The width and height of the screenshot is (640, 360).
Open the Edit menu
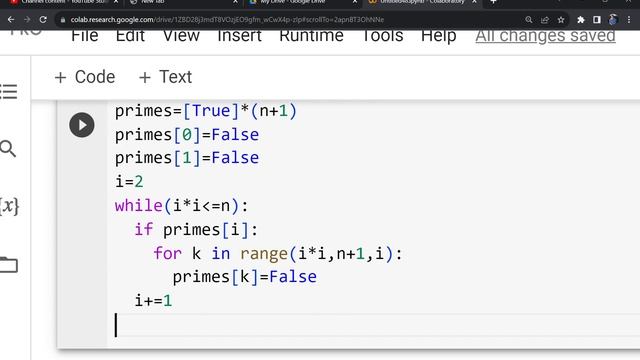click(130, 36)
